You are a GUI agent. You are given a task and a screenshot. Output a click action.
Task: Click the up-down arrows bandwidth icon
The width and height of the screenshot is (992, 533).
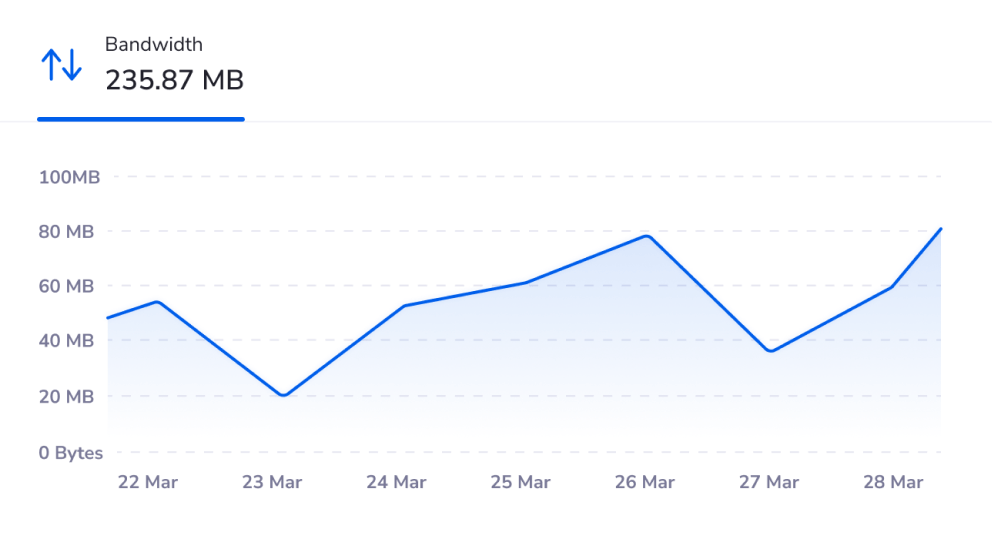point(61,65)
